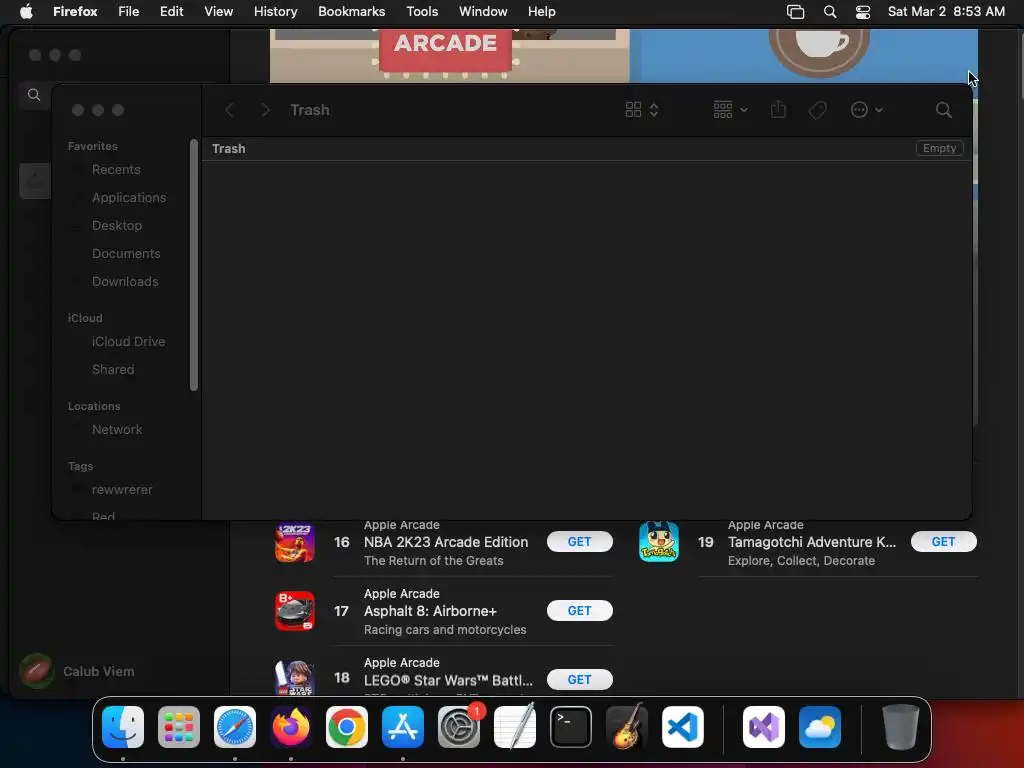Open the History menu
Screen dimensions: 1024x768
tap(276, 12)
